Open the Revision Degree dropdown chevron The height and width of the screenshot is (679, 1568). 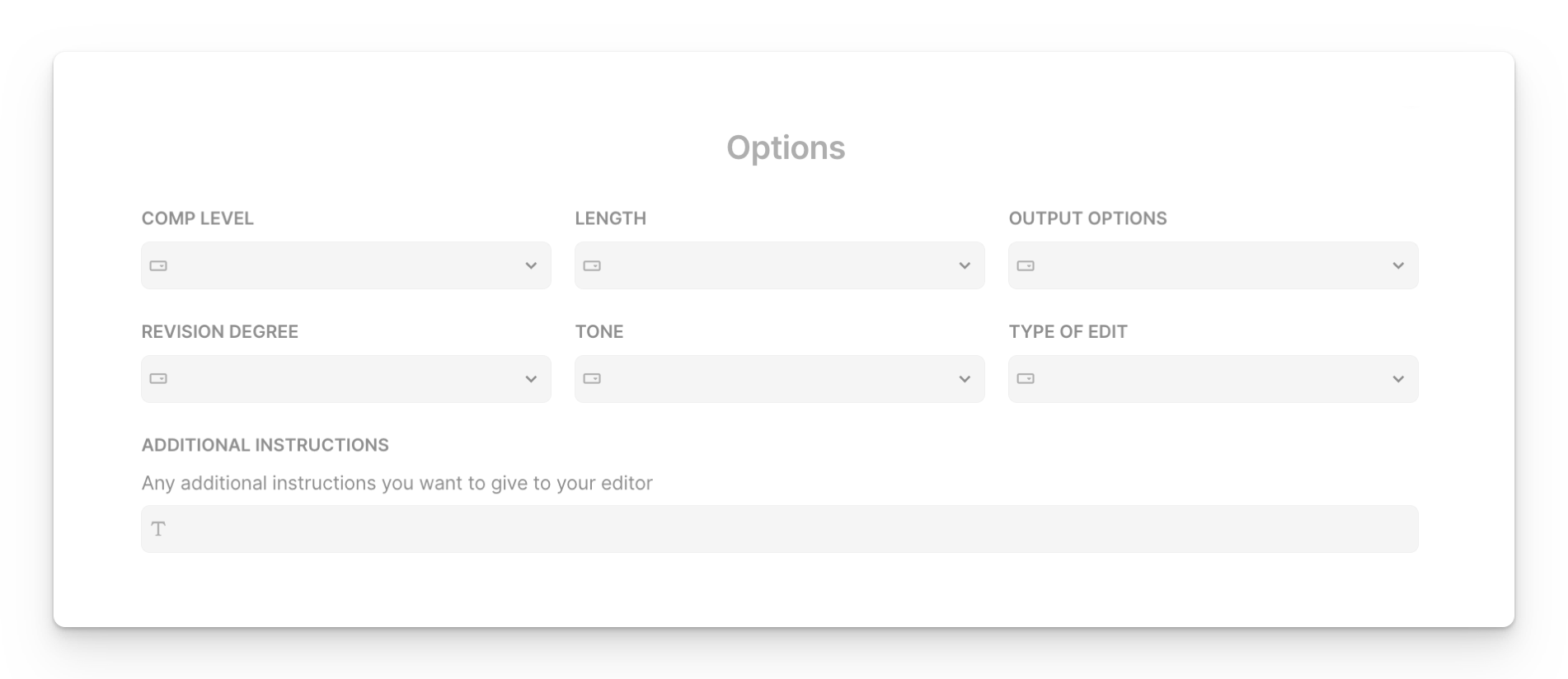tap(531, 379)
